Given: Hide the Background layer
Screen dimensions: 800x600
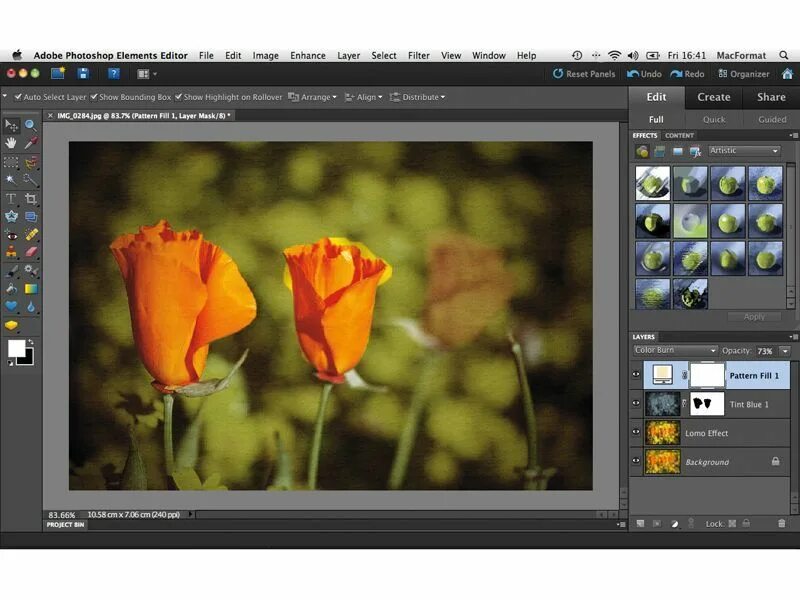Looking at the screenshot, I should [636, 460].
